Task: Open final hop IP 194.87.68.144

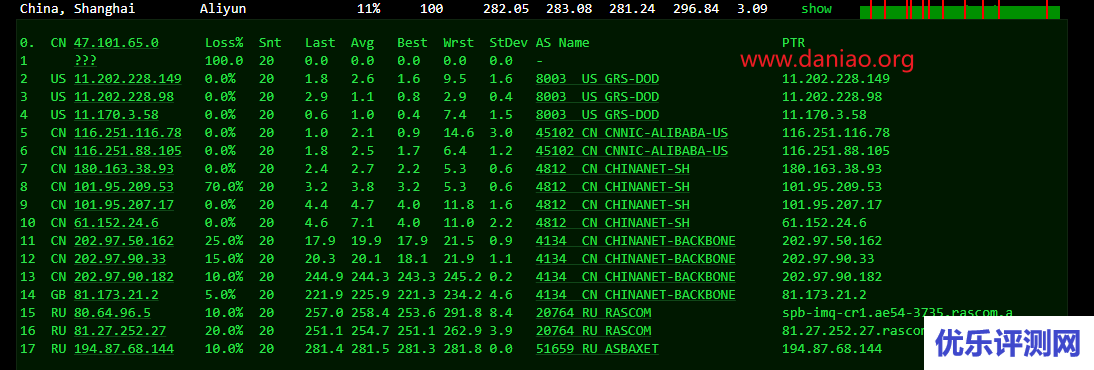Action: point(123,348)
